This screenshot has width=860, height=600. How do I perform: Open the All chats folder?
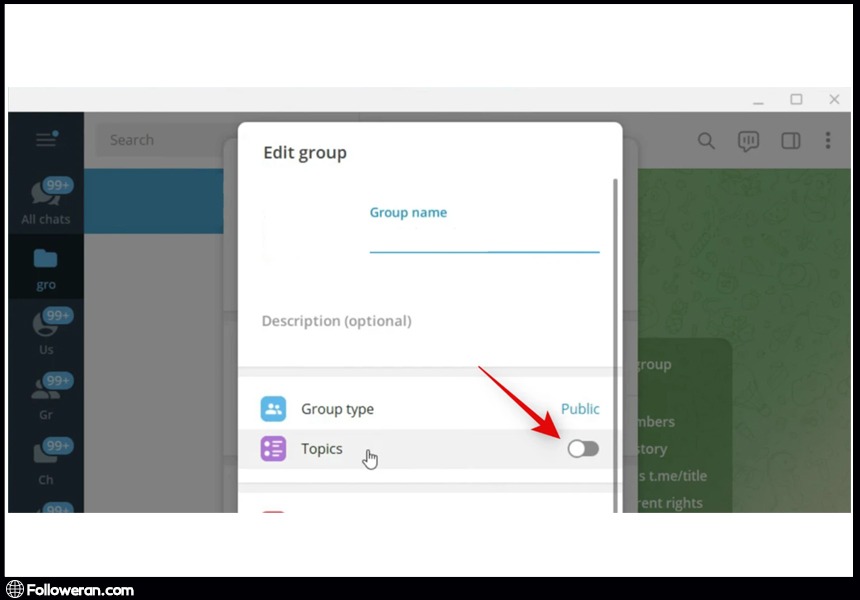click(46, 202)
